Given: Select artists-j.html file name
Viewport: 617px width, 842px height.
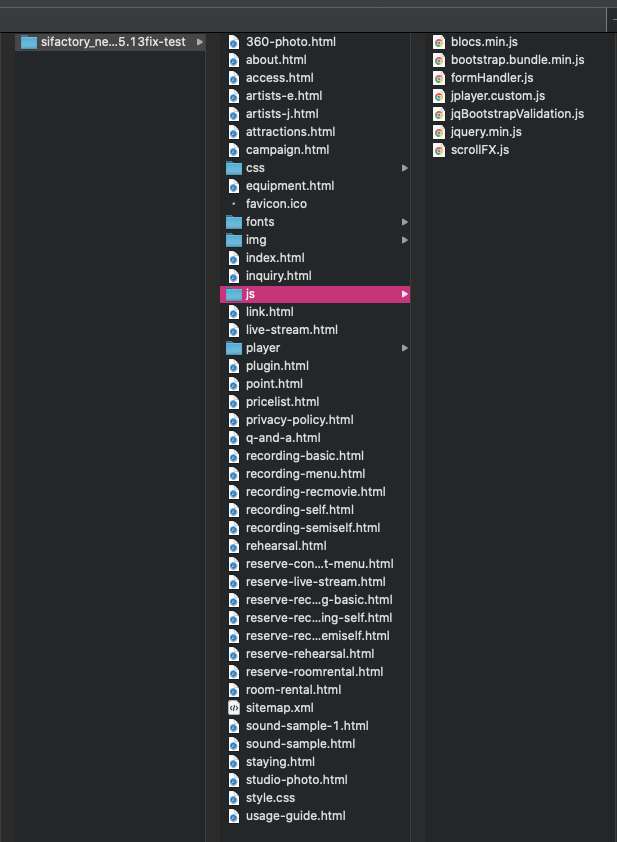Looking at the screenshot, I should pos(282,114).
